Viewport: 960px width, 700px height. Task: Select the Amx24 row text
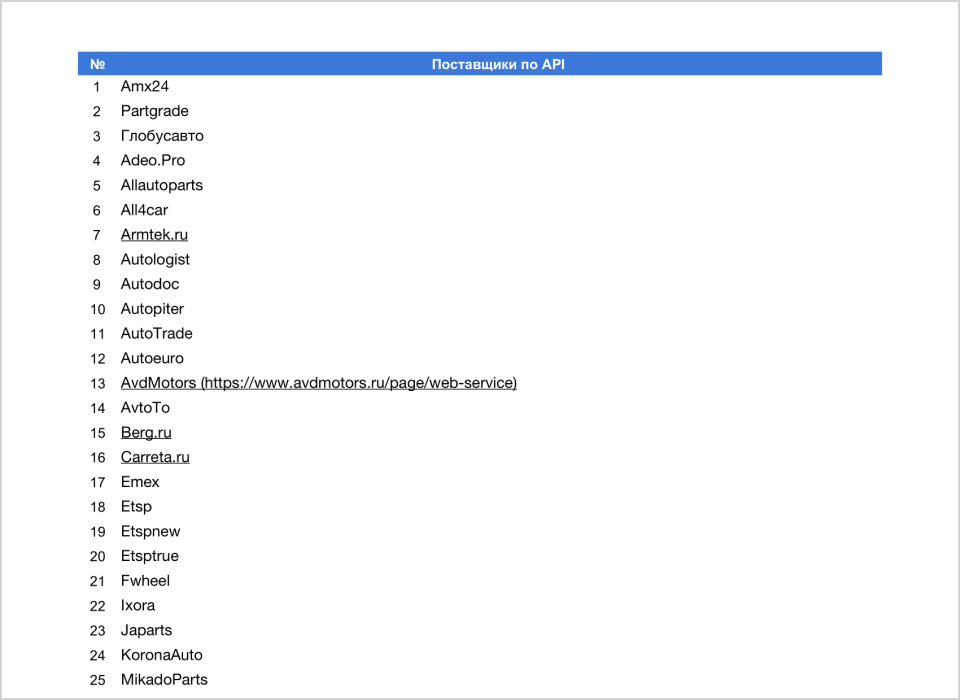144,86
